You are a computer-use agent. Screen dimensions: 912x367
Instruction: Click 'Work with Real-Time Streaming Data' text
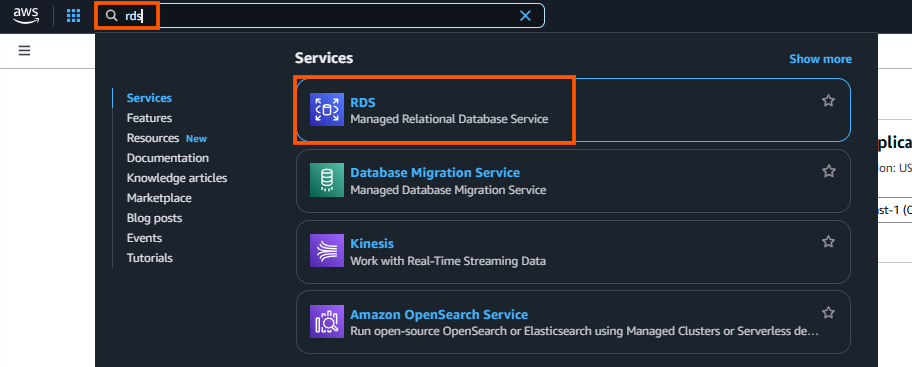click(x=448, y=261)
